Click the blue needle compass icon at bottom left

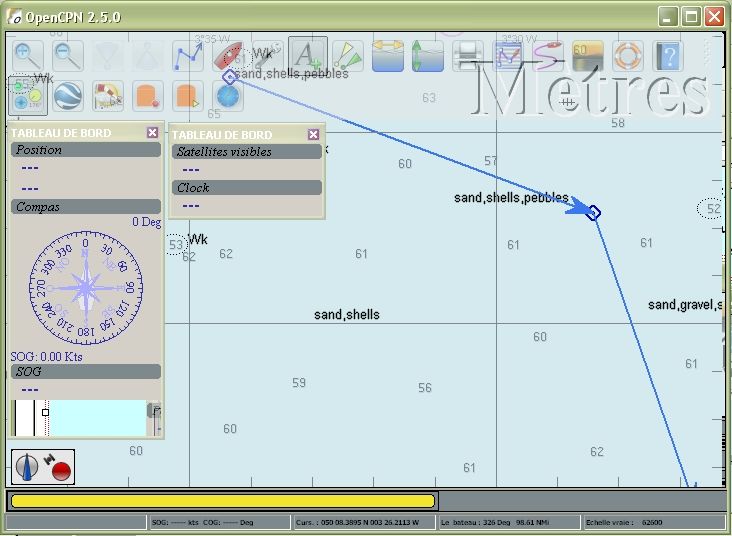point(27,467)
